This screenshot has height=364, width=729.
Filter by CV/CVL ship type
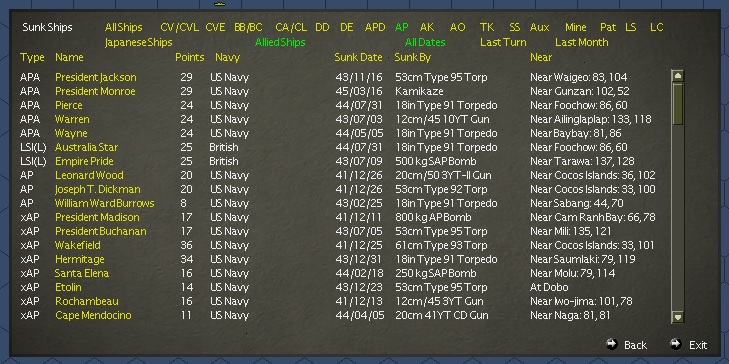coord(179,27)
